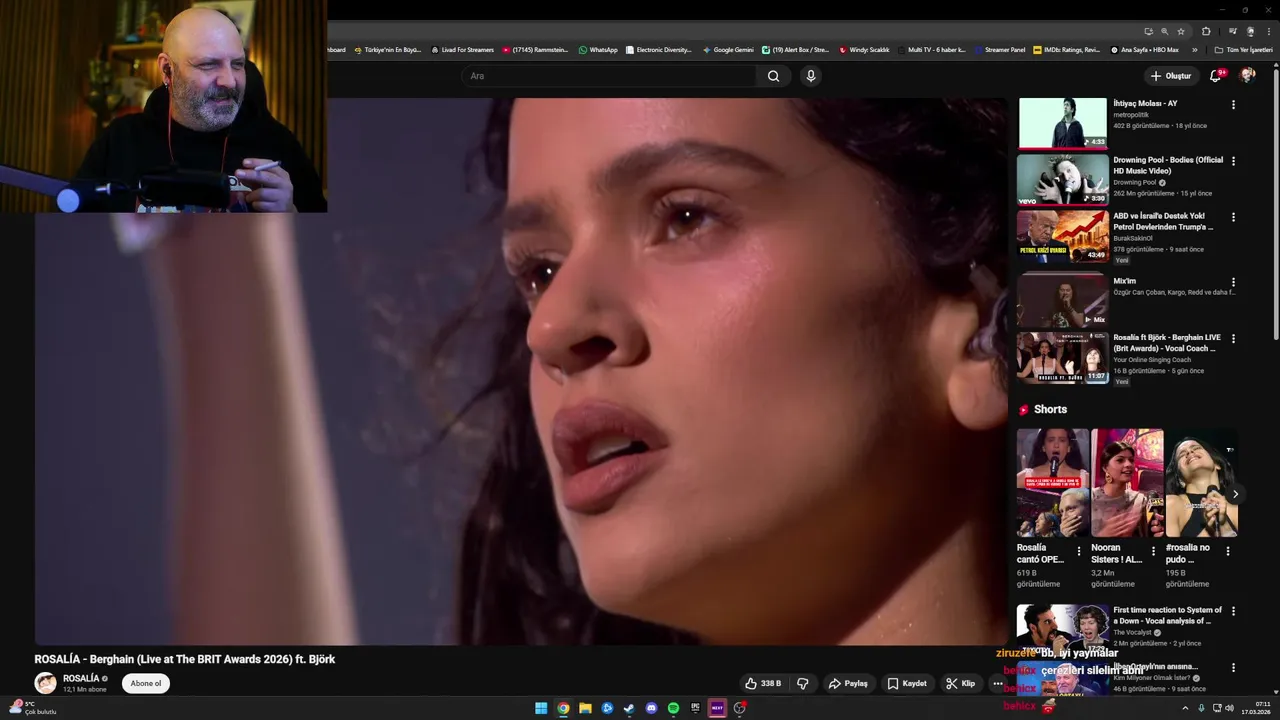The height and width of the screenshot is (720, 1280).
Task: Open ROSALÍA channel avatar
Action: click(45, 684)
